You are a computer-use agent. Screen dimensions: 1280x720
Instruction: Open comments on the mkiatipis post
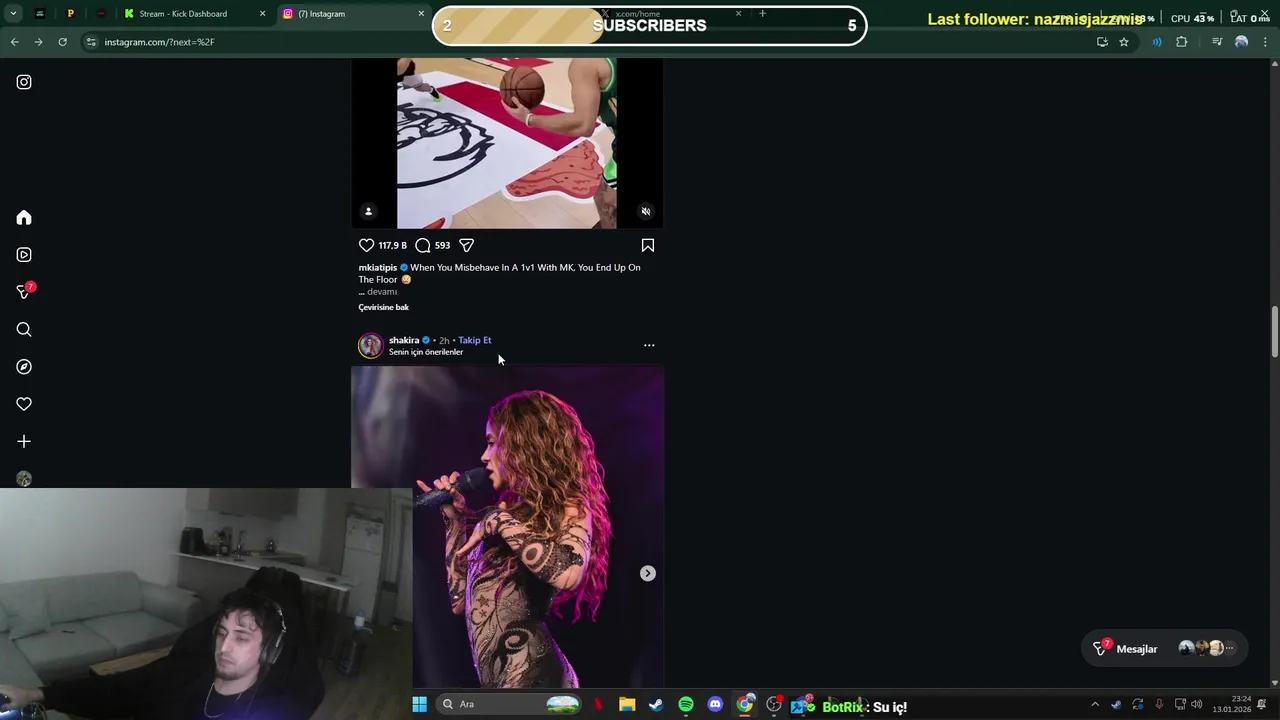coord(423,245)
